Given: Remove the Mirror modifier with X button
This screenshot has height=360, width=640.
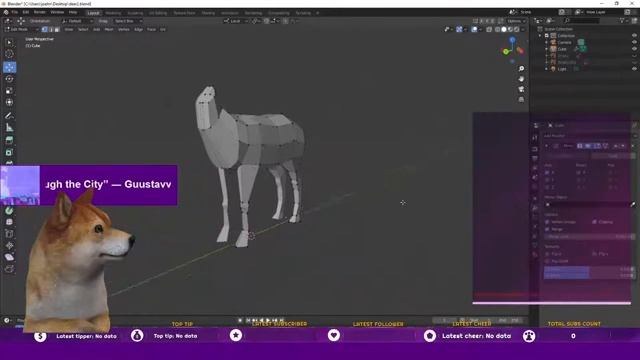Looking at the screenshot, I should point(633,146).
